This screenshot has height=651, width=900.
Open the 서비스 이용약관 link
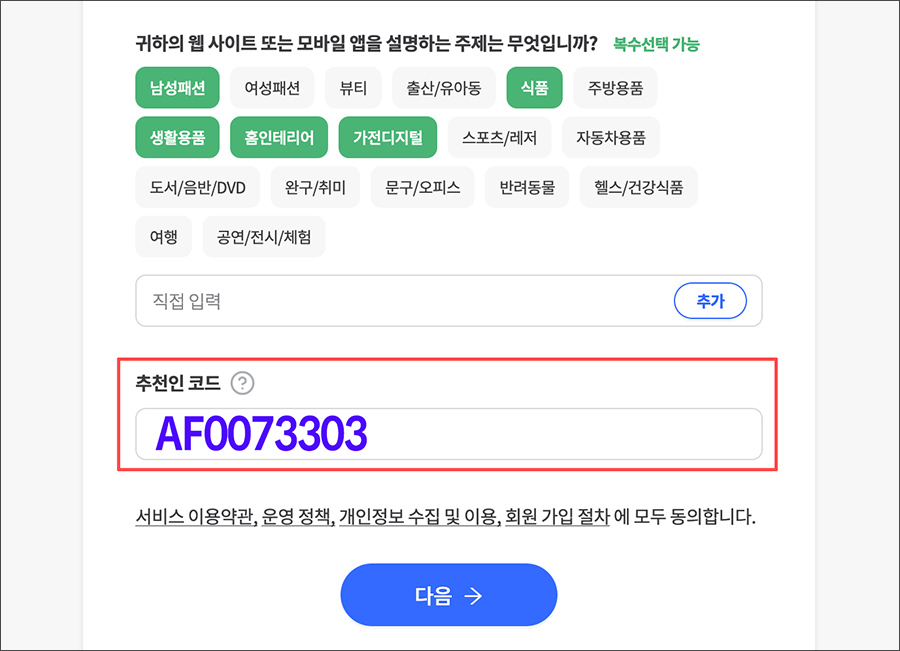(x=196, y=517)
